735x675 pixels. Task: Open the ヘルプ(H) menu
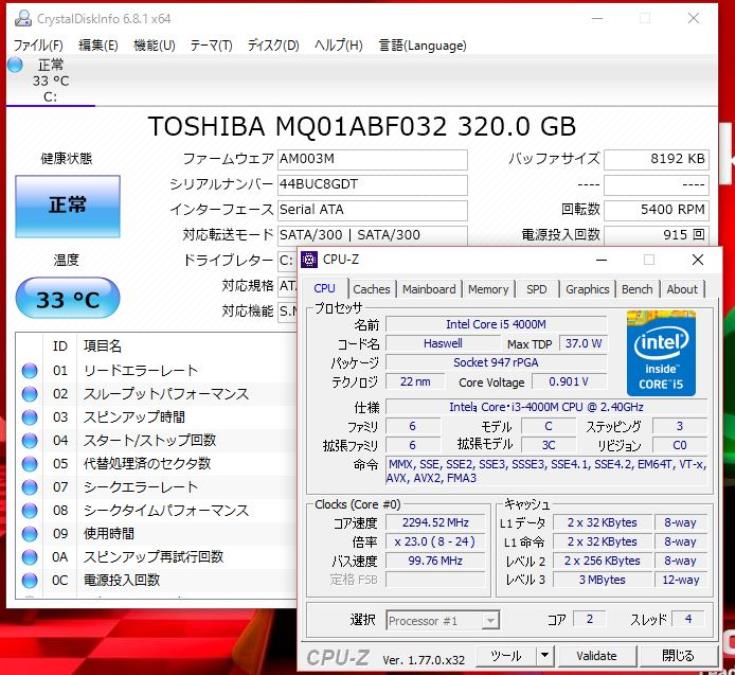coord(338,45)
